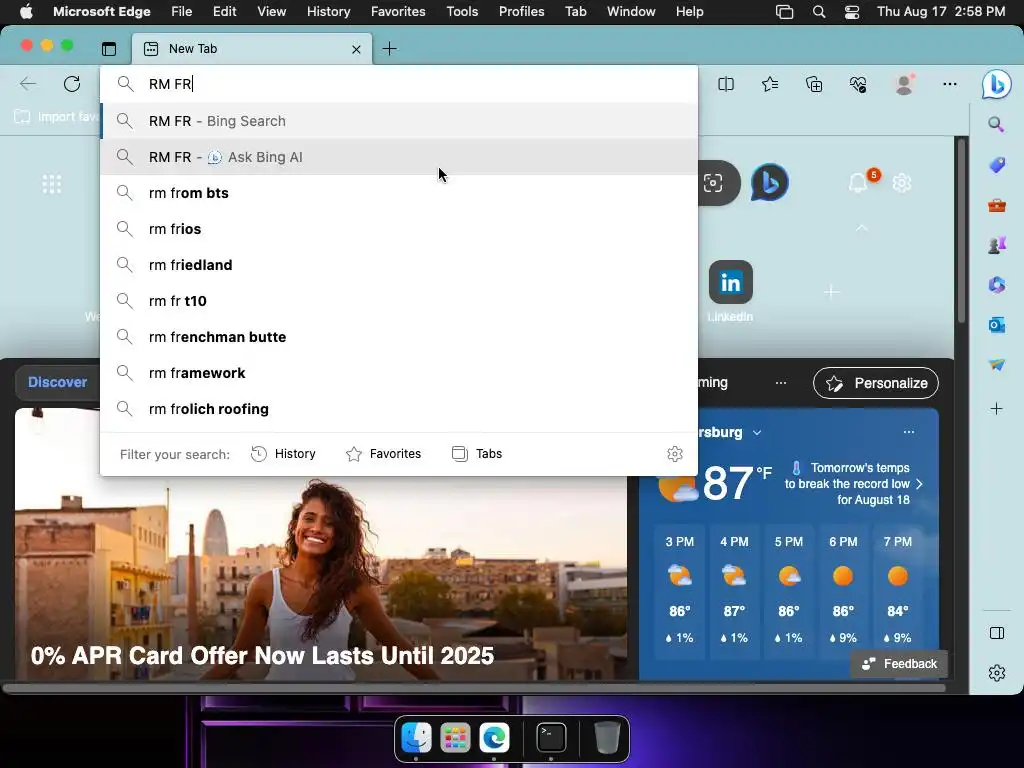Open Terminal from the Dock
This screenshot has width=1024, height=768.
pos(551,738)
